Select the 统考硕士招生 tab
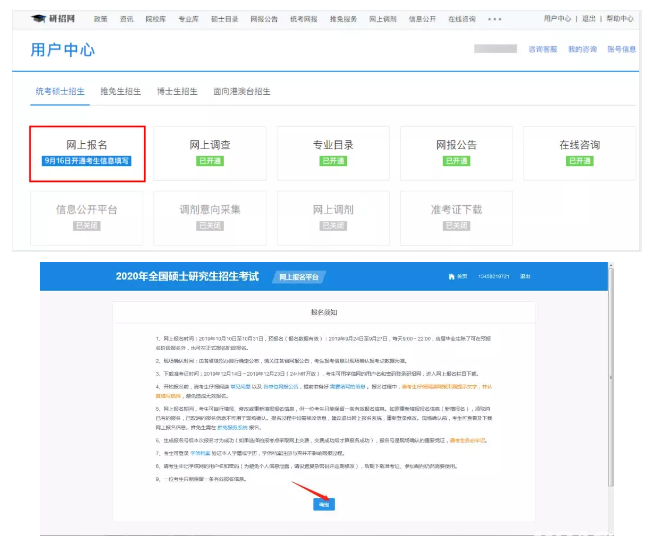Screen dimensions: 664x554 (59, 92)
